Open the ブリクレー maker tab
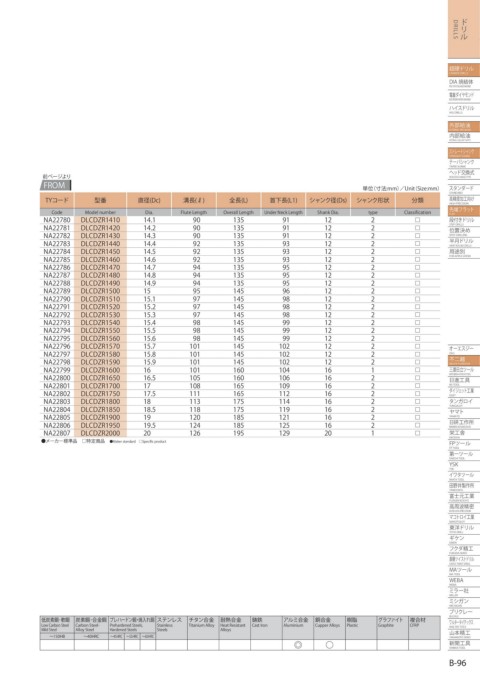Screen dimensions: 480x677 (x=464, y=614)
